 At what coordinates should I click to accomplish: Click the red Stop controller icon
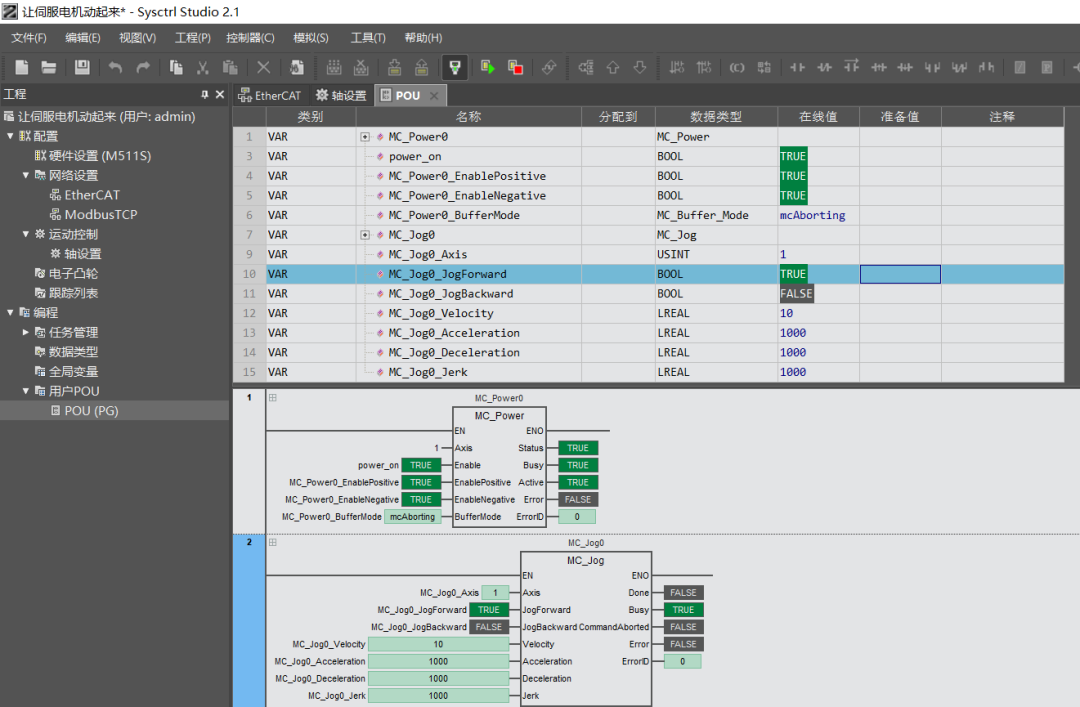point(515,67)
